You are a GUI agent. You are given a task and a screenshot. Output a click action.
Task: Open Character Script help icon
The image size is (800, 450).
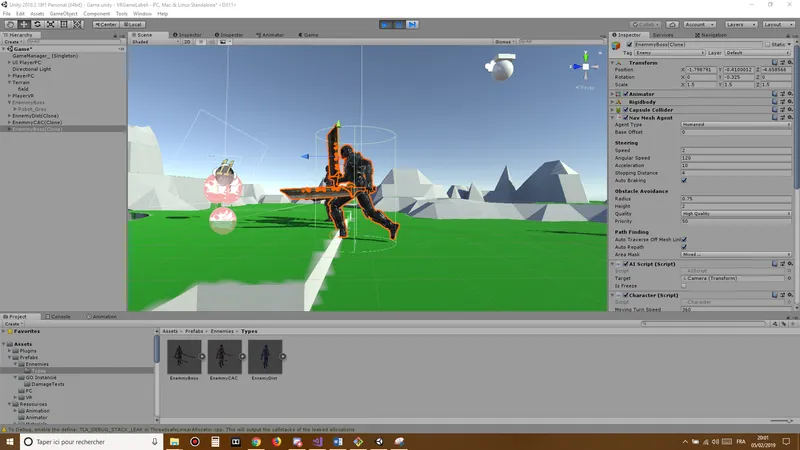[774, 295]
